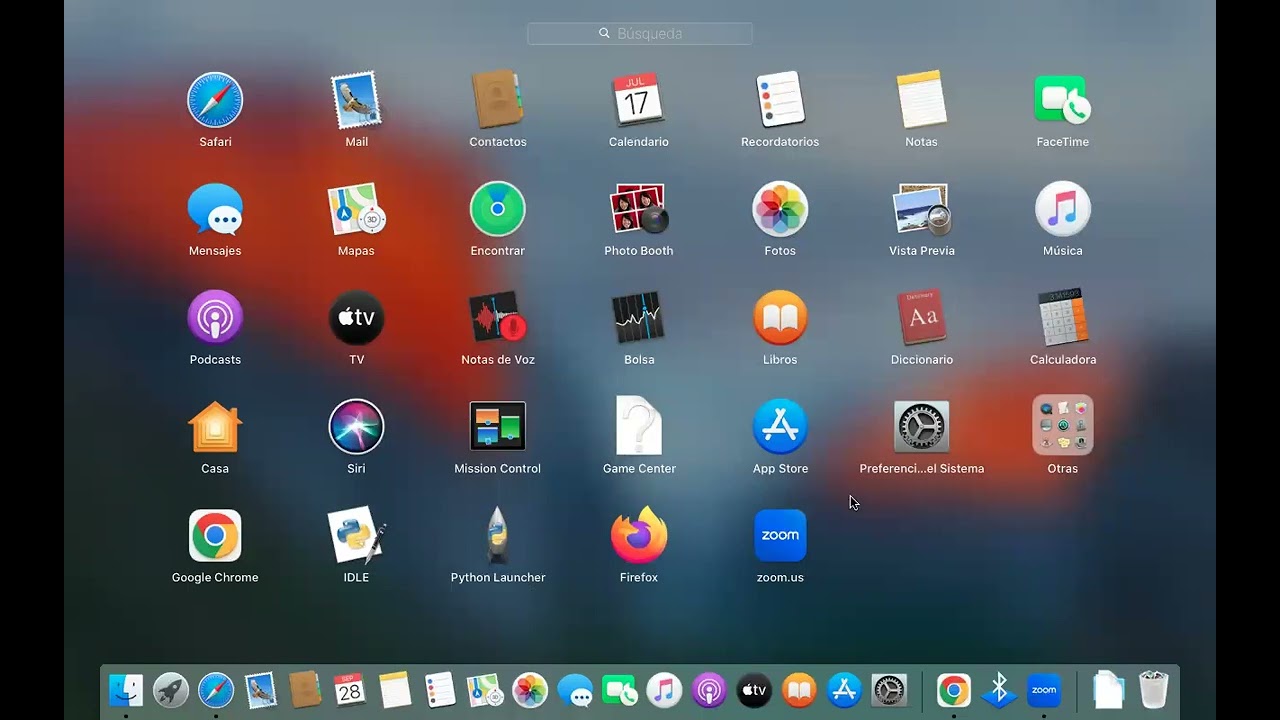Open the Casa home app
Viewport: 1280px width, 720px height.
pyautogui.click(x=215, y=427)
